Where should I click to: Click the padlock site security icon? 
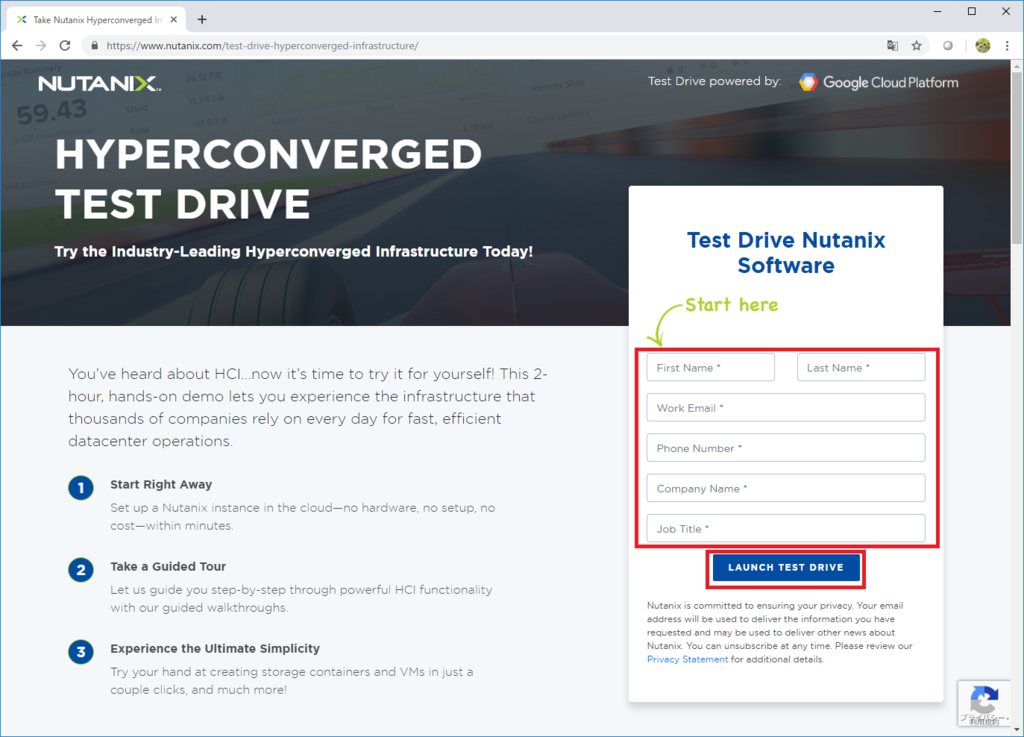pyautogui.click(x=95, y=46)
